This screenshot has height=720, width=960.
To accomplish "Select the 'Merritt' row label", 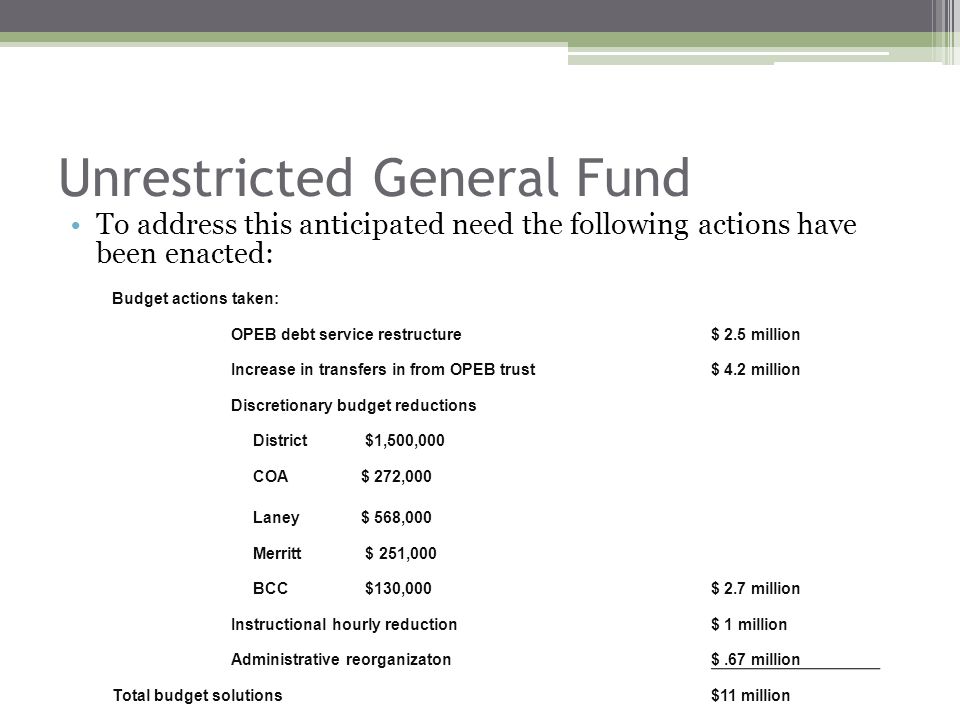I will click(277, 553).
